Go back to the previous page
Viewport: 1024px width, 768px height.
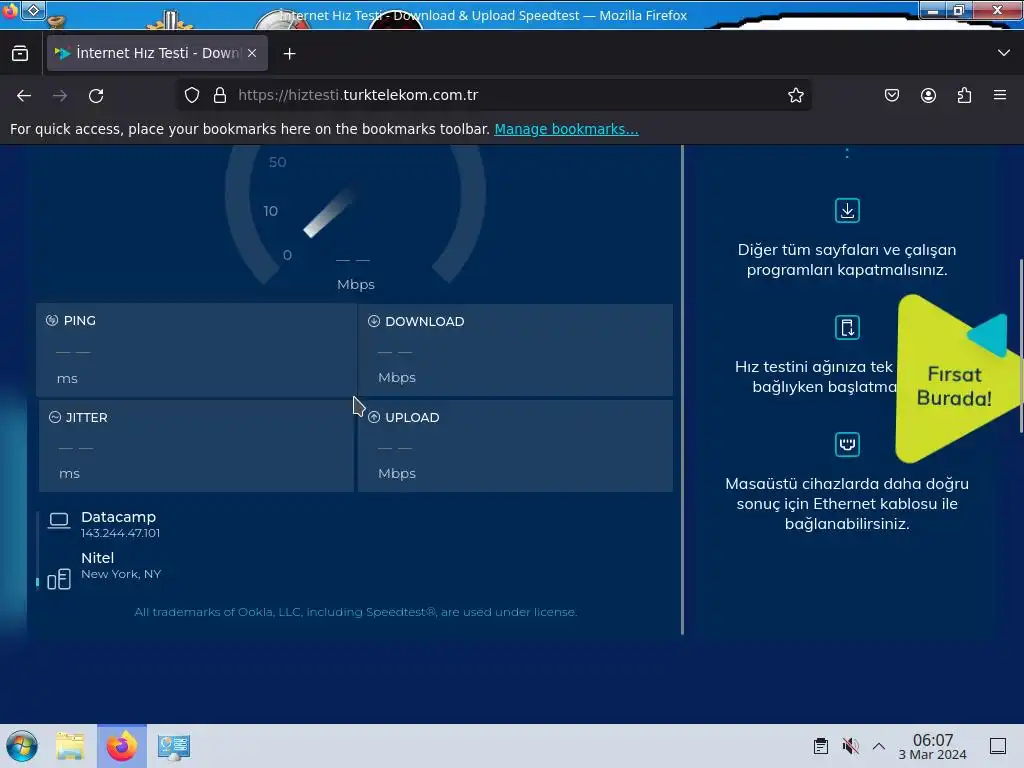[x=24, y=95]
